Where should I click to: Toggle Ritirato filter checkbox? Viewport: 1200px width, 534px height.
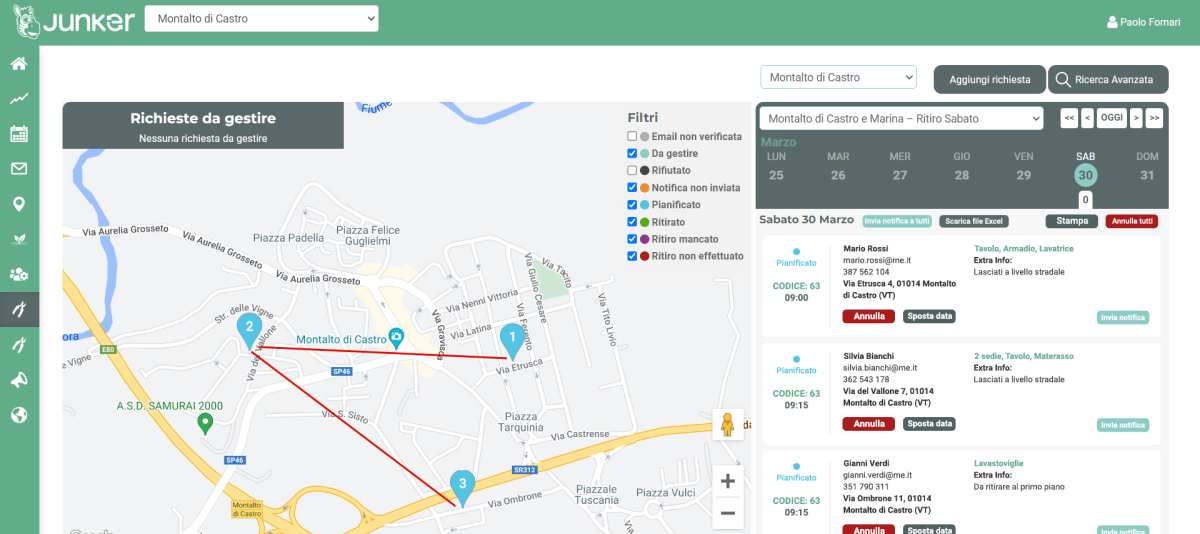pyautogui.click(x=632, y=222)
